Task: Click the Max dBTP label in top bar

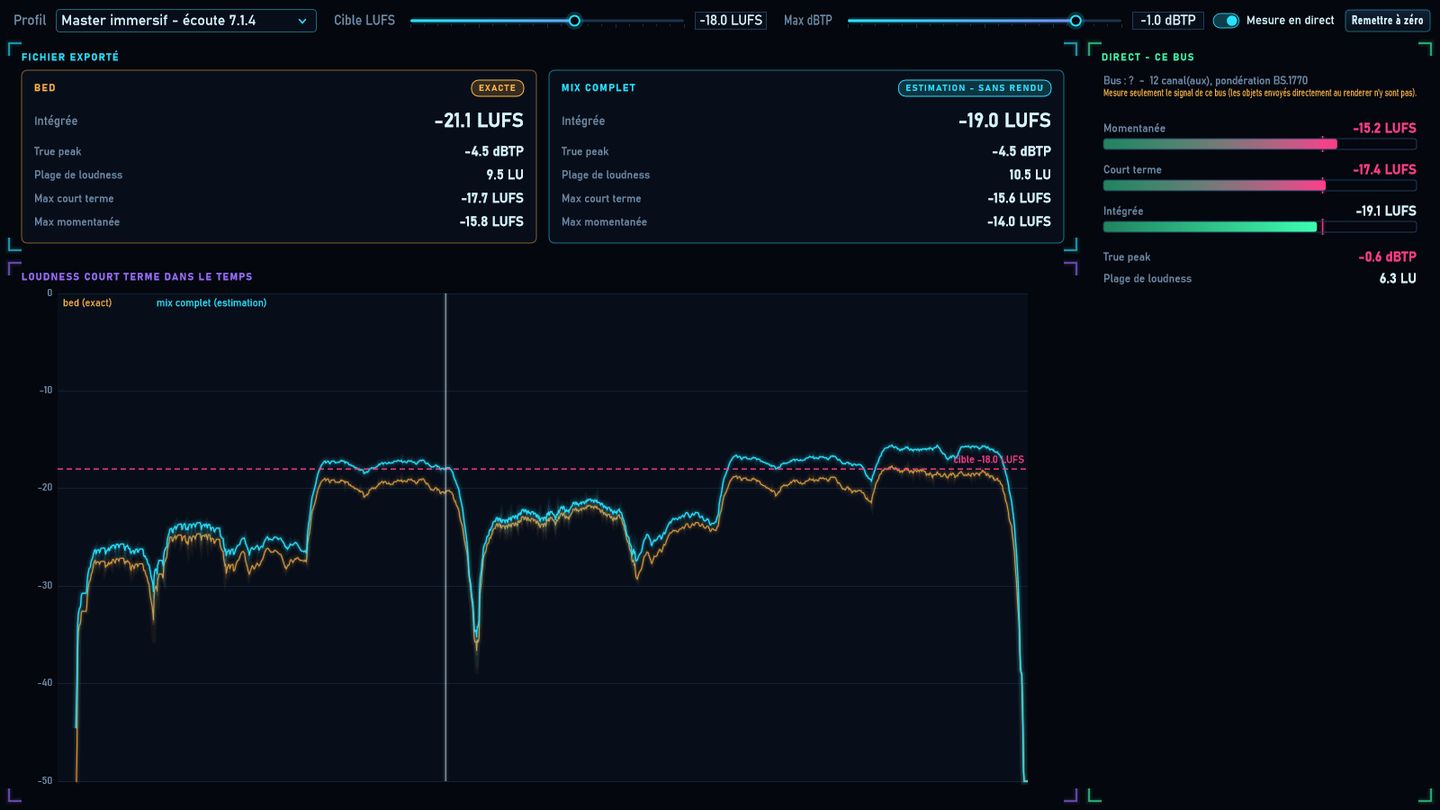Action: tap(808, 20)
